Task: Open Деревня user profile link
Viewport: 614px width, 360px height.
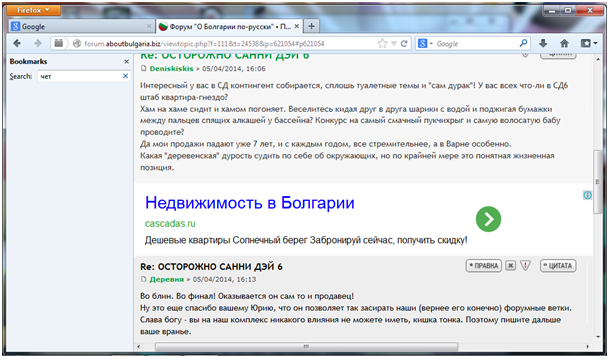Action: click(167, 279)
